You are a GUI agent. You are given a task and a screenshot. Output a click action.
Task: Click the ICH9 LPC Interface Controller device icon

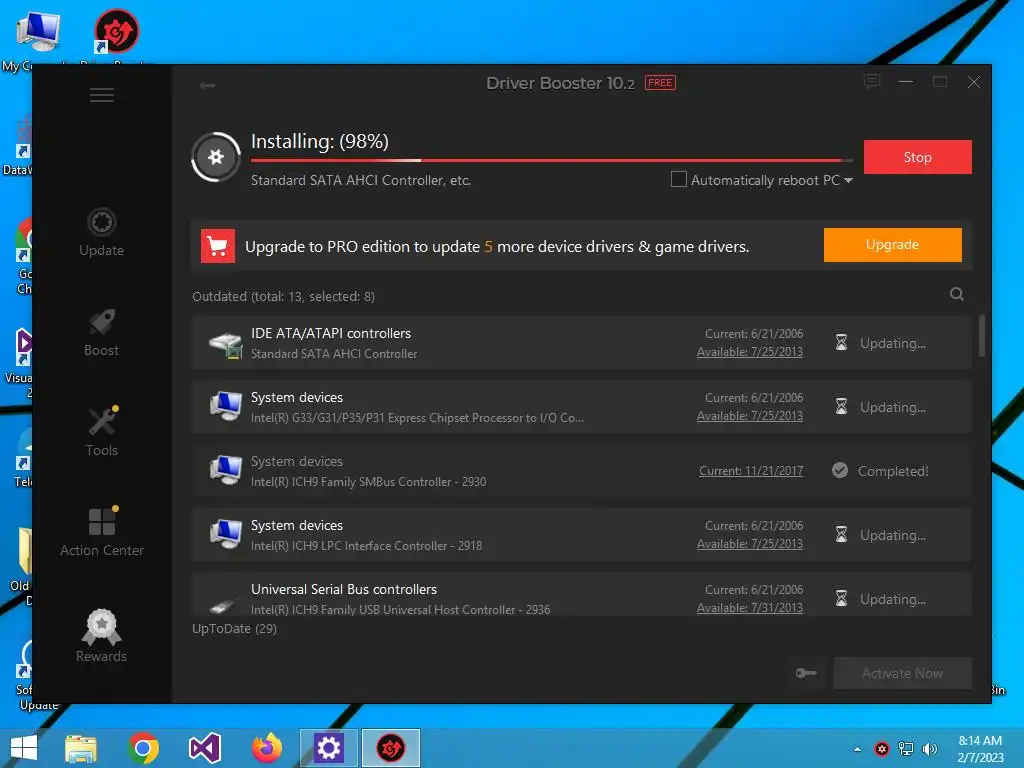point(225,535)
